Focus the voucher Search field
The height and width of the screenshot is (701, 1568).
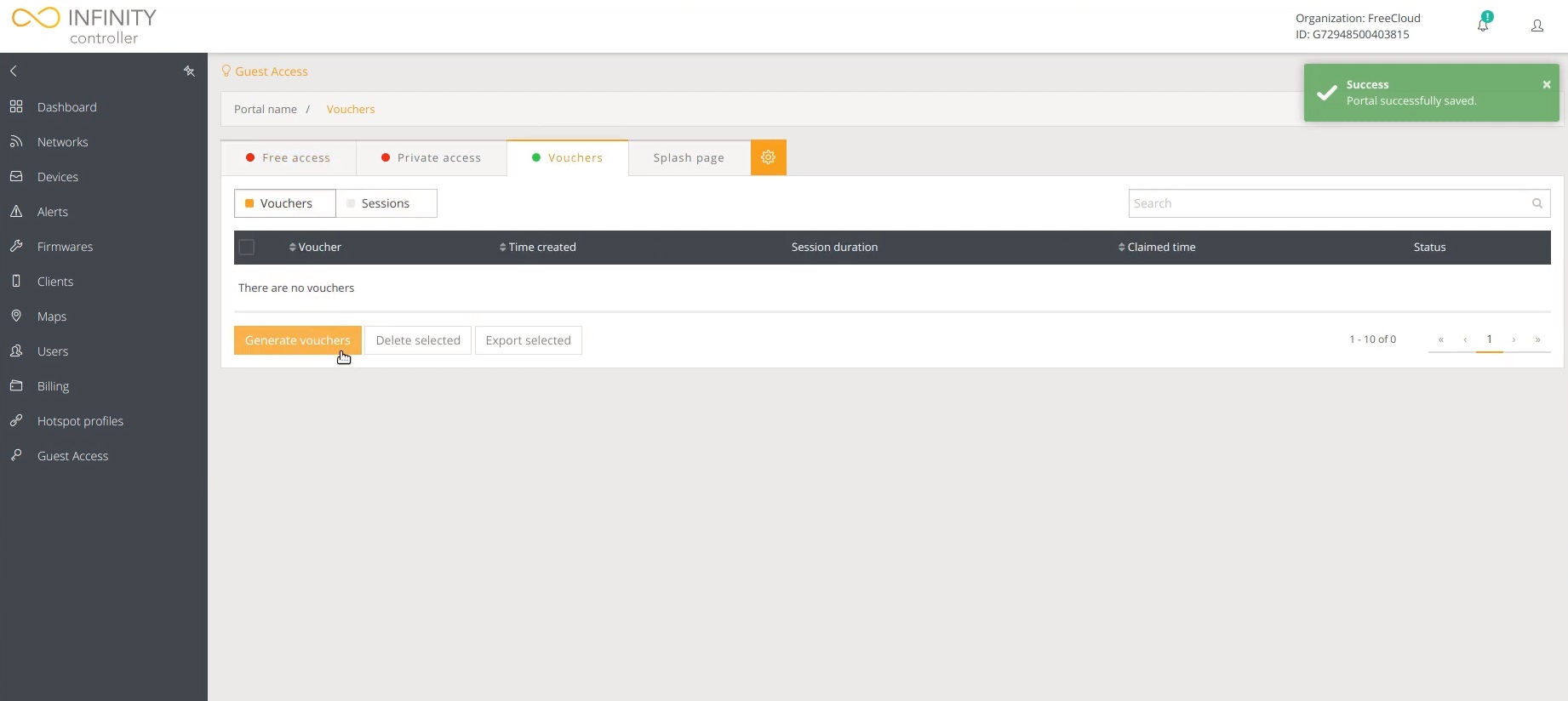[x=1339, y=203]
